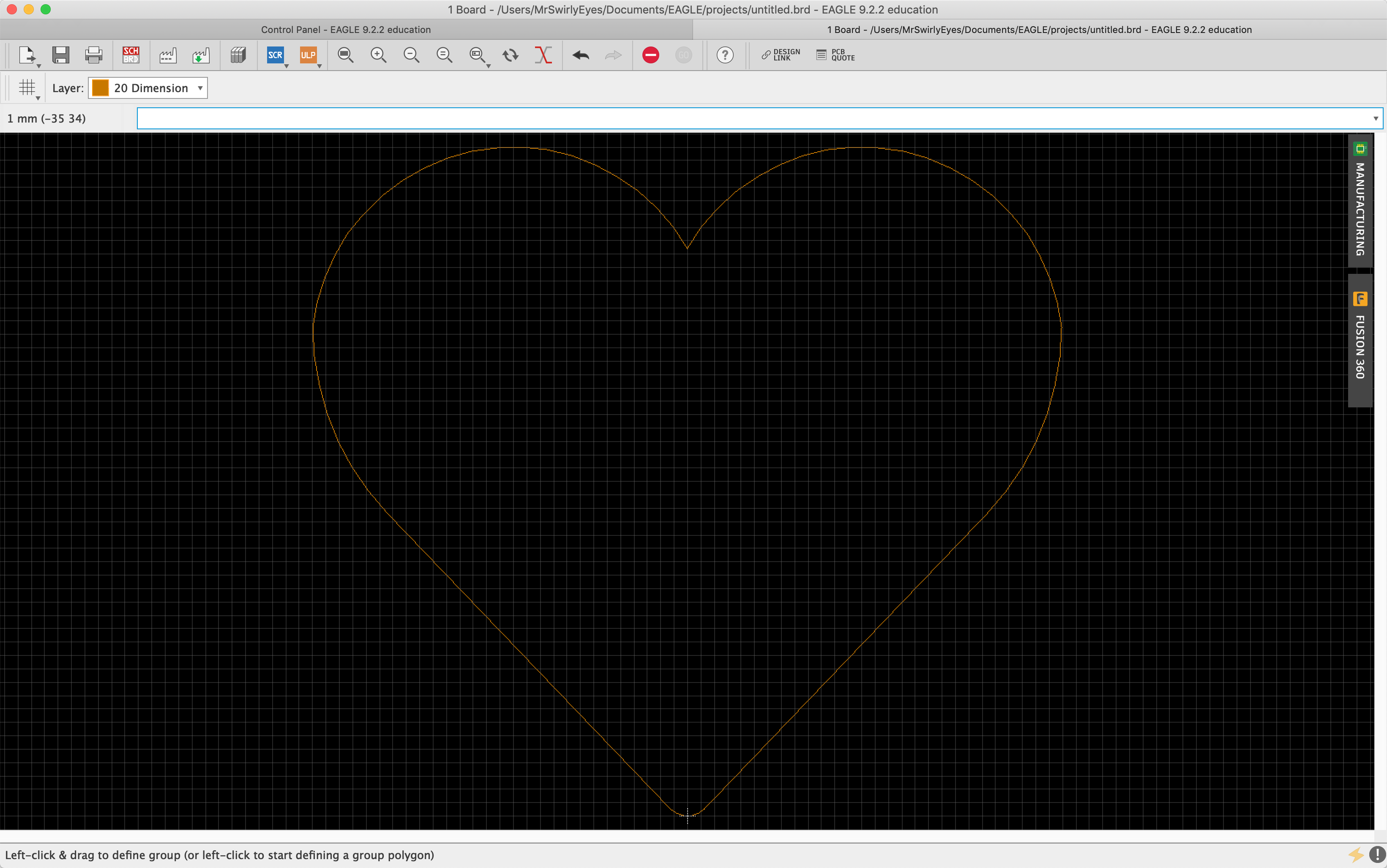Open the CAM processor factory icon
The height and width of the screenshot is (868, 1387).
point(168,55)
